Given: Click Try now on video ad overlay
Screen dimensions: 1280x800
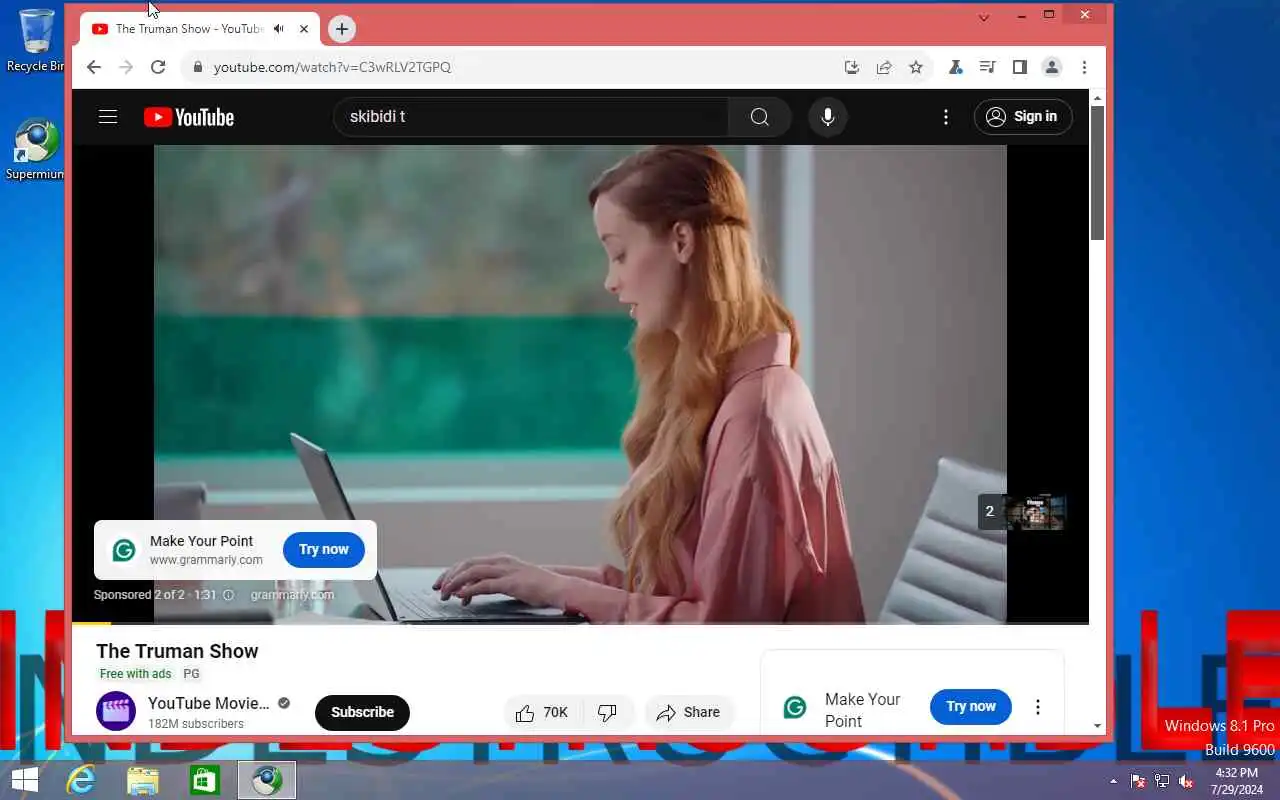Looking at the screenshot, I should pyautogui.click(x=324, y=549).
